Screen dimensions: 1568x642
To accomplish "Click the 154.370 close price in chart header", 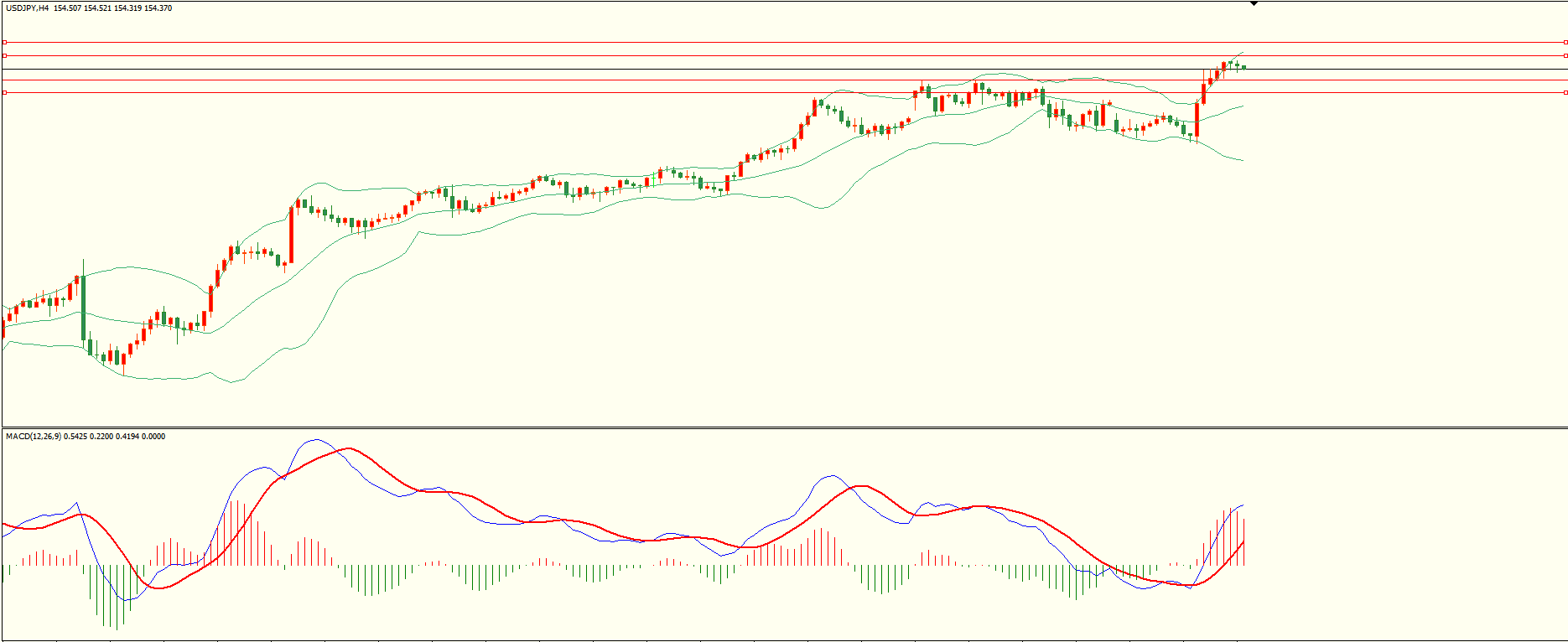I will pos(158,8).
